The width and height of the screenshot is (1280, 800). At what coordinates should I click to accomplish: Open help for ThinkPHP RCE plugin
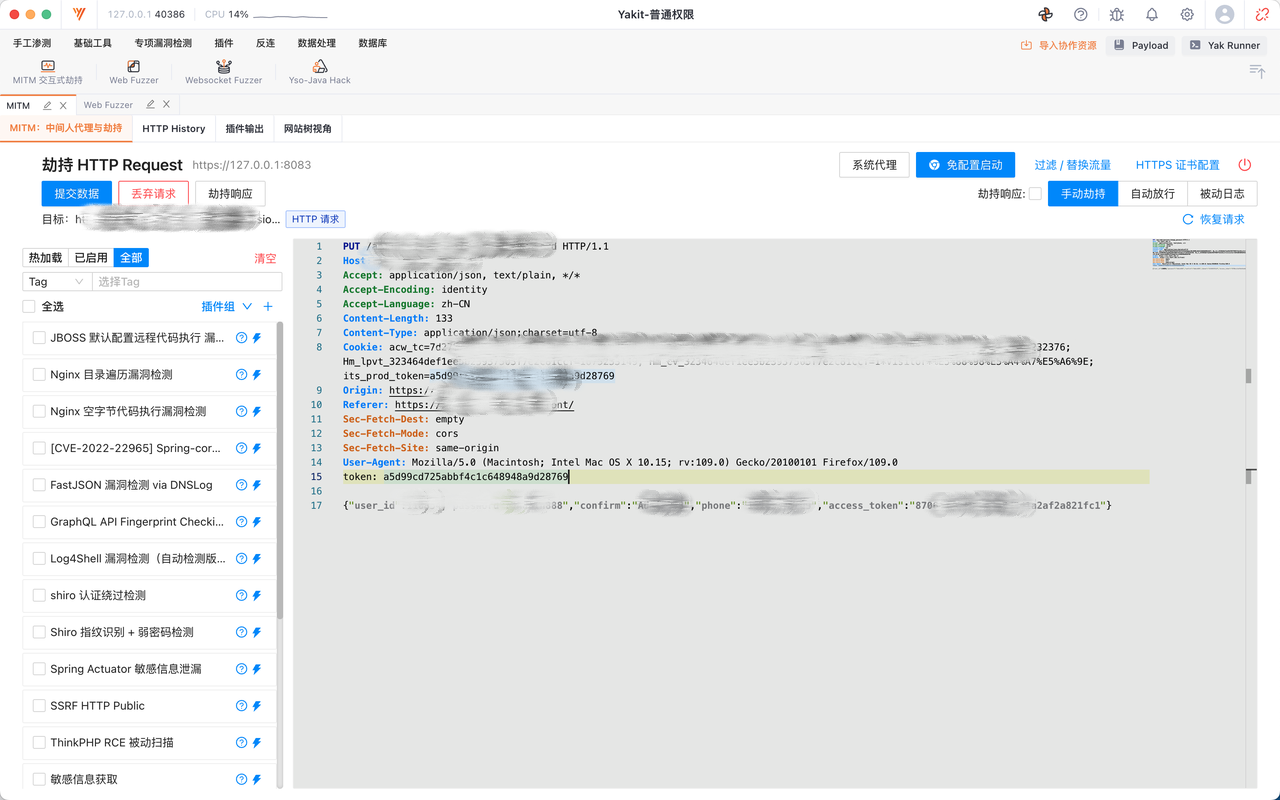coord(241,743)
